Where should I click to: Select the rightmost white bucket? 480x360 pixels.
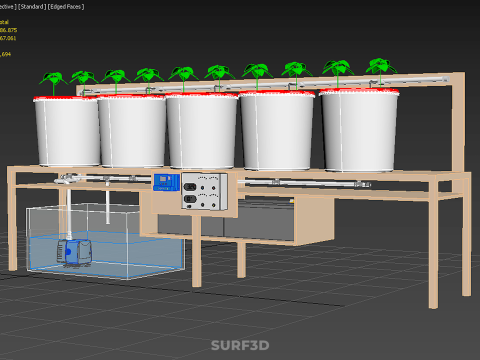359,130
